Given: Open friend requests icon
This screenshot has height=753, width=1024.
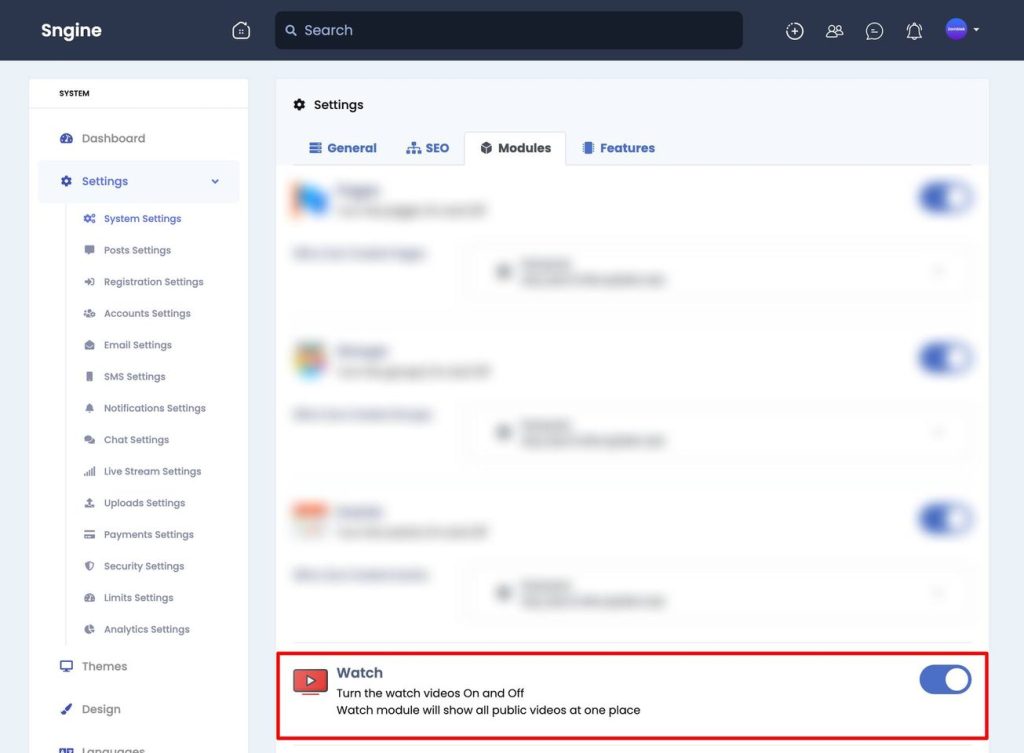Looking at the screenshot, I should pos(834,31).
